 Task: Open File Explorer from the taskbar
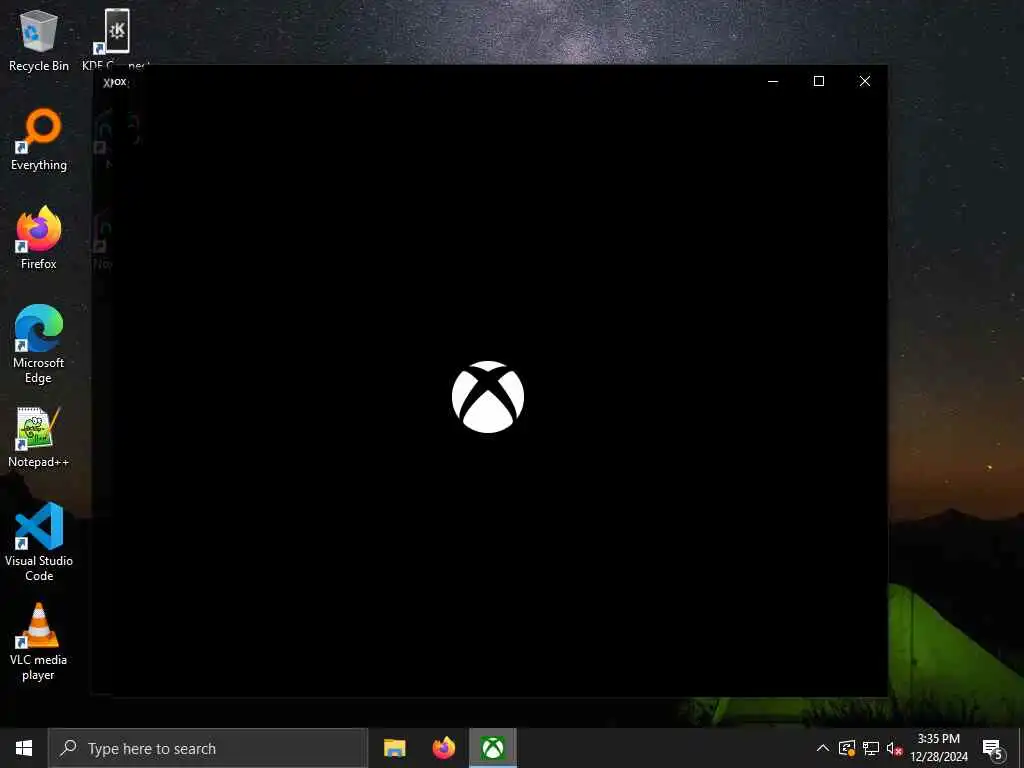point(394,748)
